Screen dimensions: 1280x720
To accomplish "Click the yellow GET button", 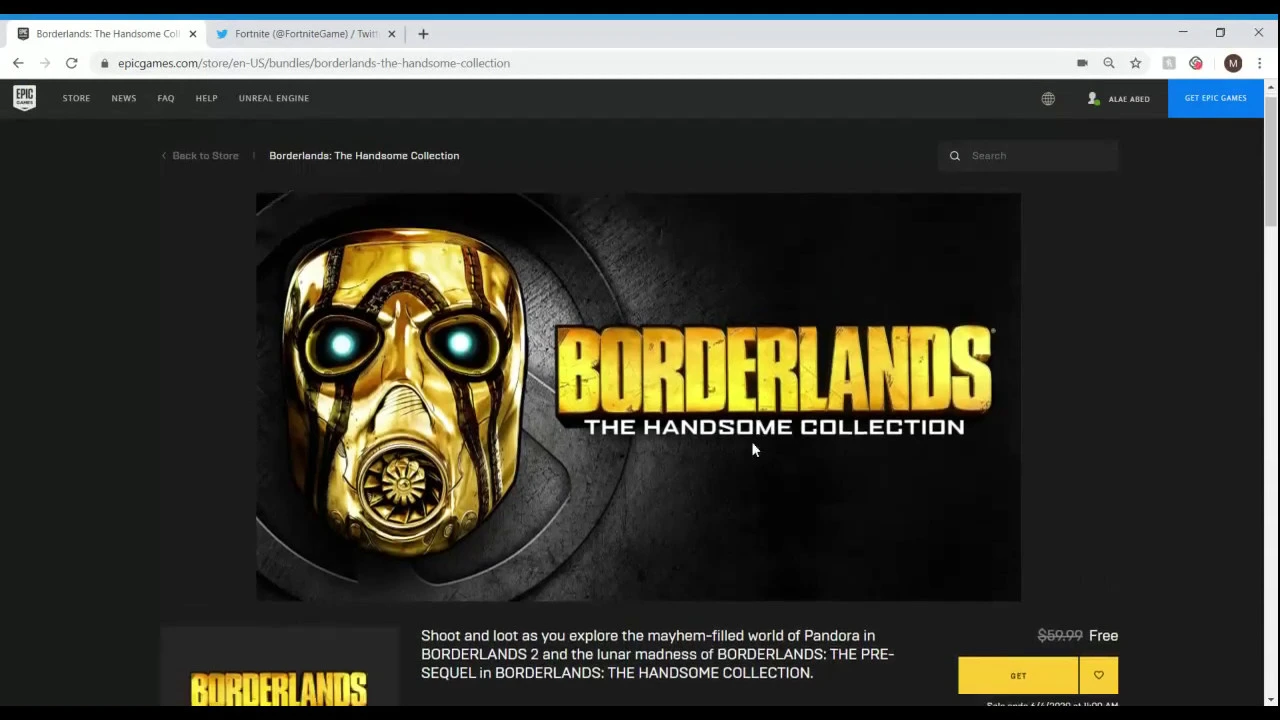I will [1018, 676].
